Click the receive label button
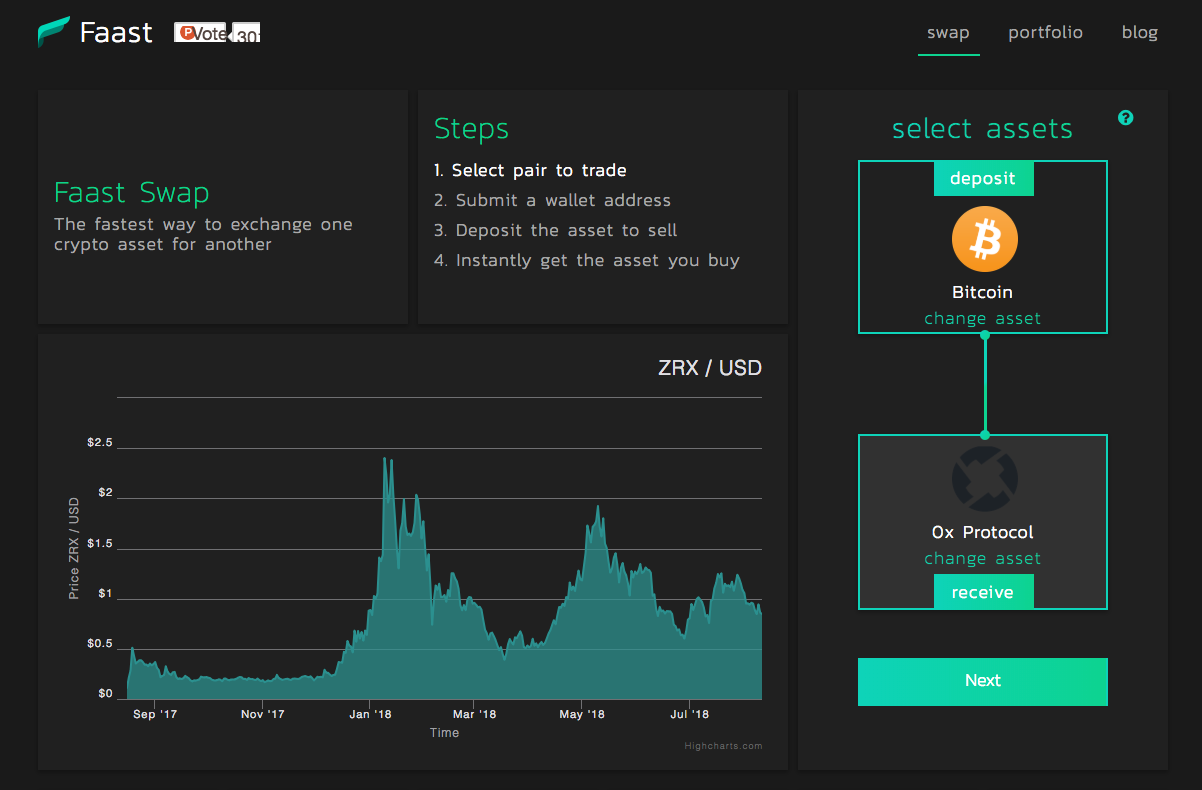Viewport: 1202px width, 790px height. pos(983,593)
